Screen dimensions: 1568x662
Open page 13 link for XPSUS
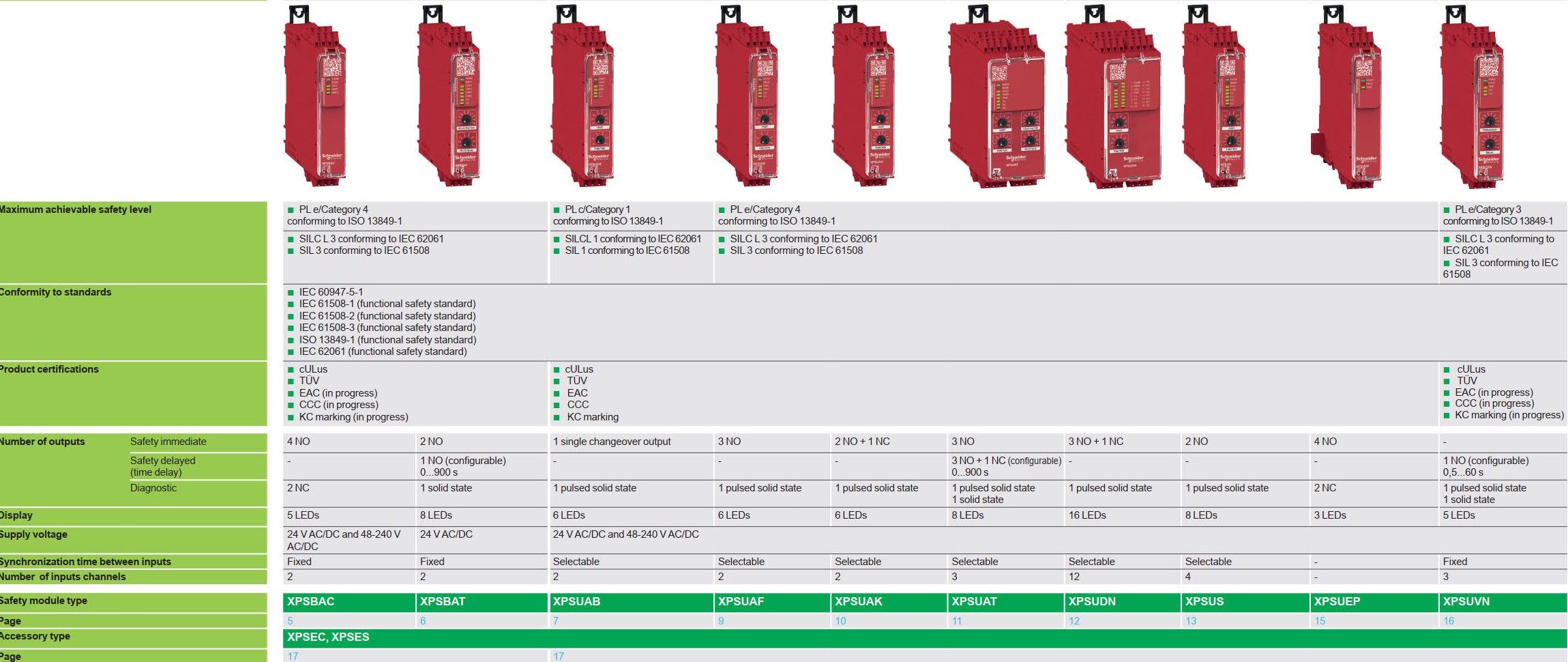[1191, 621]
